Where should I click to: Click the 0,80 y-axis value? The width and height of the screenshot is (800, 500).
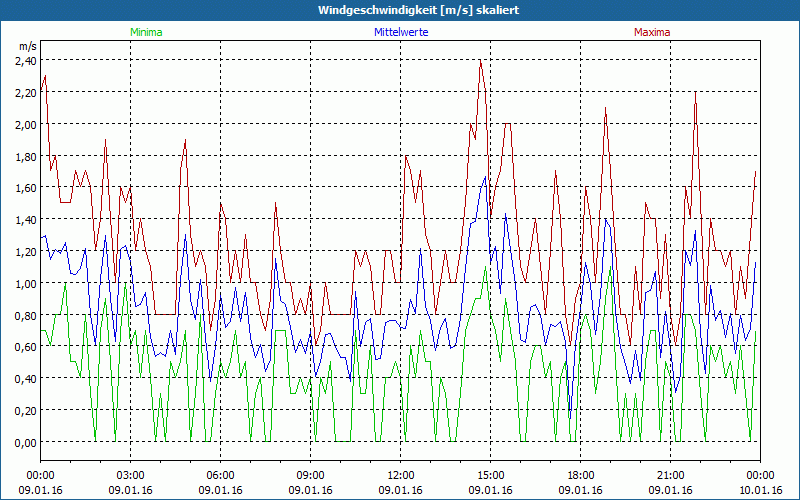pyautogui.click(x=26, y=315)
